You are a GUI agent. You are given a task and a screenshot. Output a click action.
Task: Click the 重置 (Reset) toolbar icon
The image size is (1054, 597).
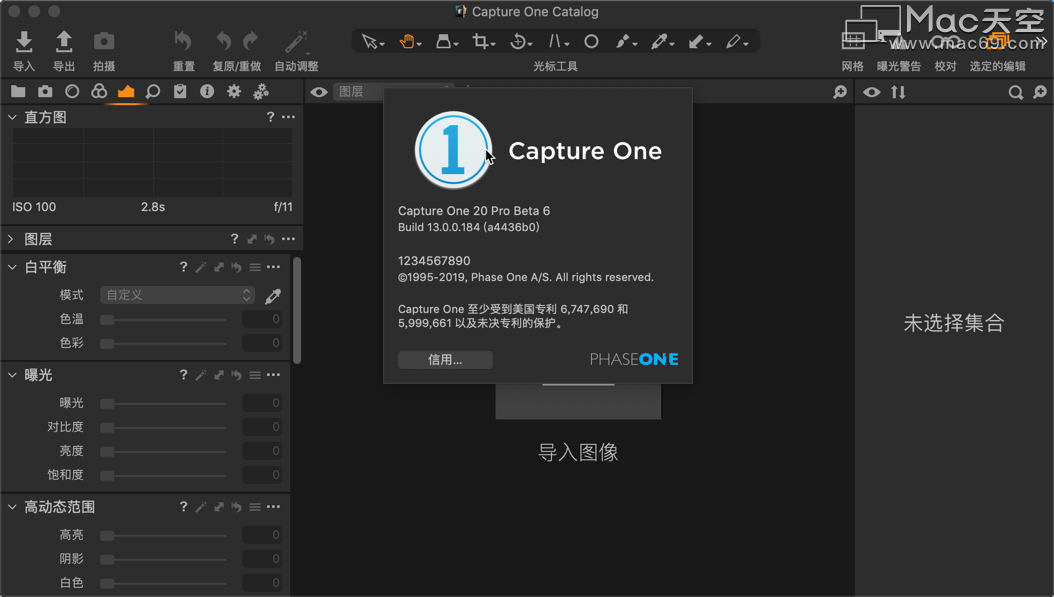tap(183, 42)
